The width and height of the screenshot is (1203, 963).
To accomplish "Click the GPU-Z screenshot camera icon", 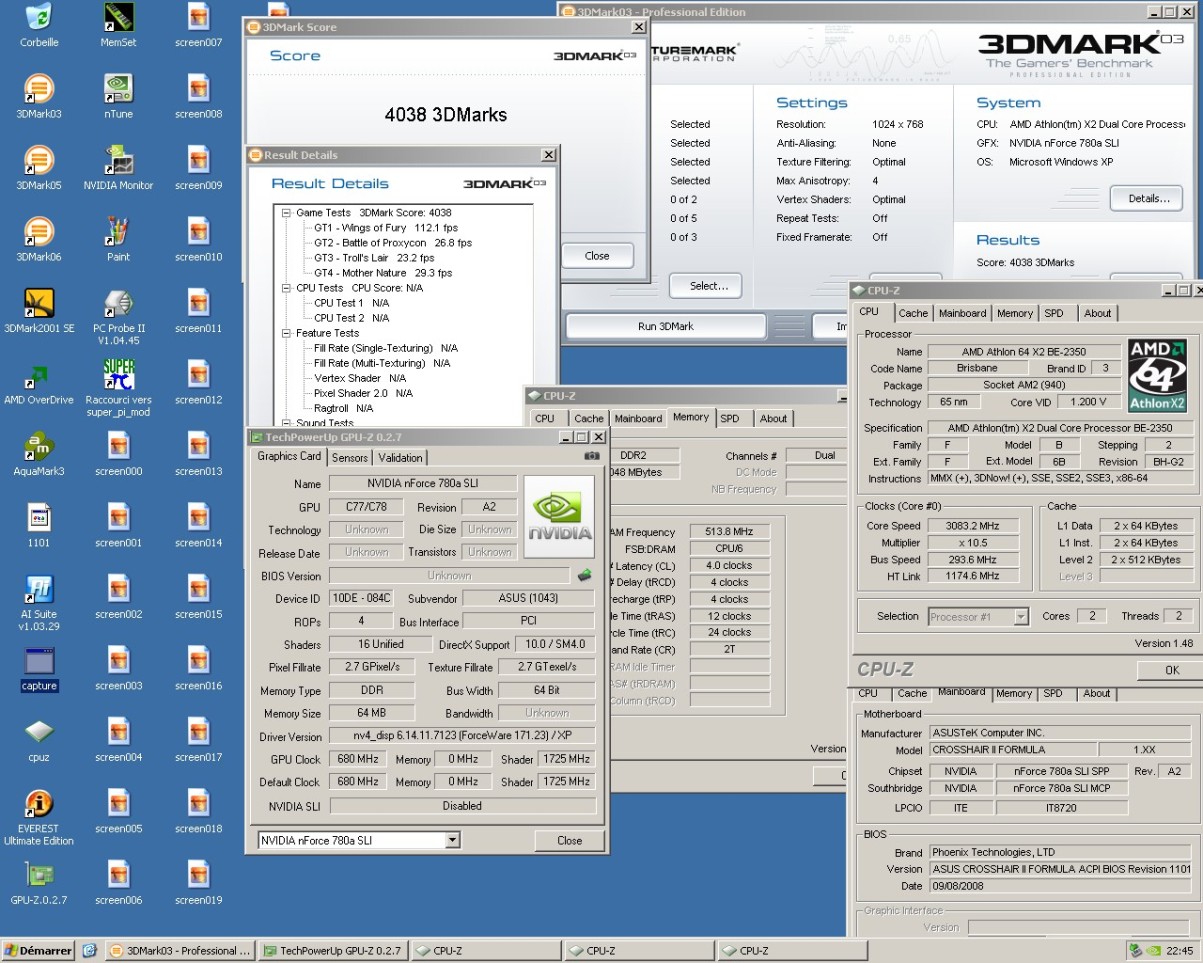I will 592,456.
